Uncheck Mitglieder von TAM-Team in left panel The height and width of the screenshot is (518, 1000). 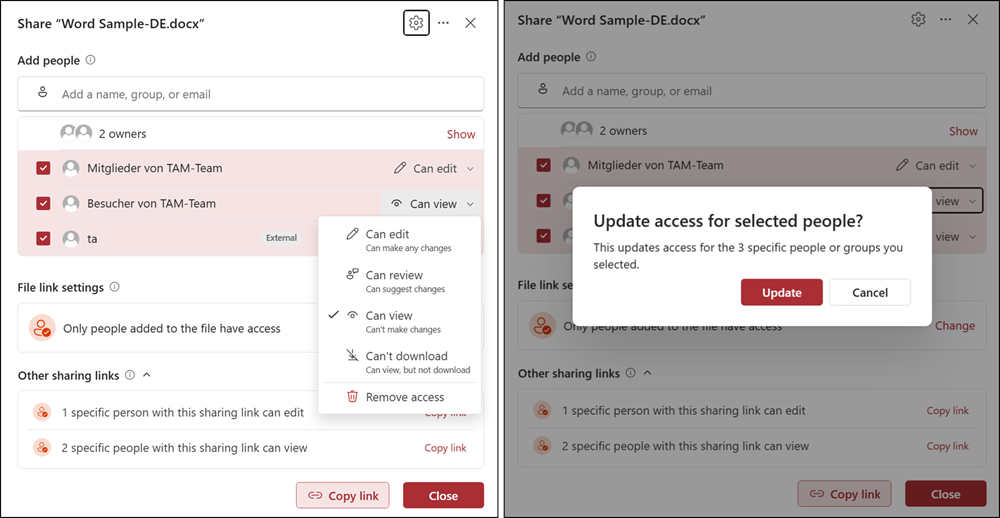tap(43, 168)
